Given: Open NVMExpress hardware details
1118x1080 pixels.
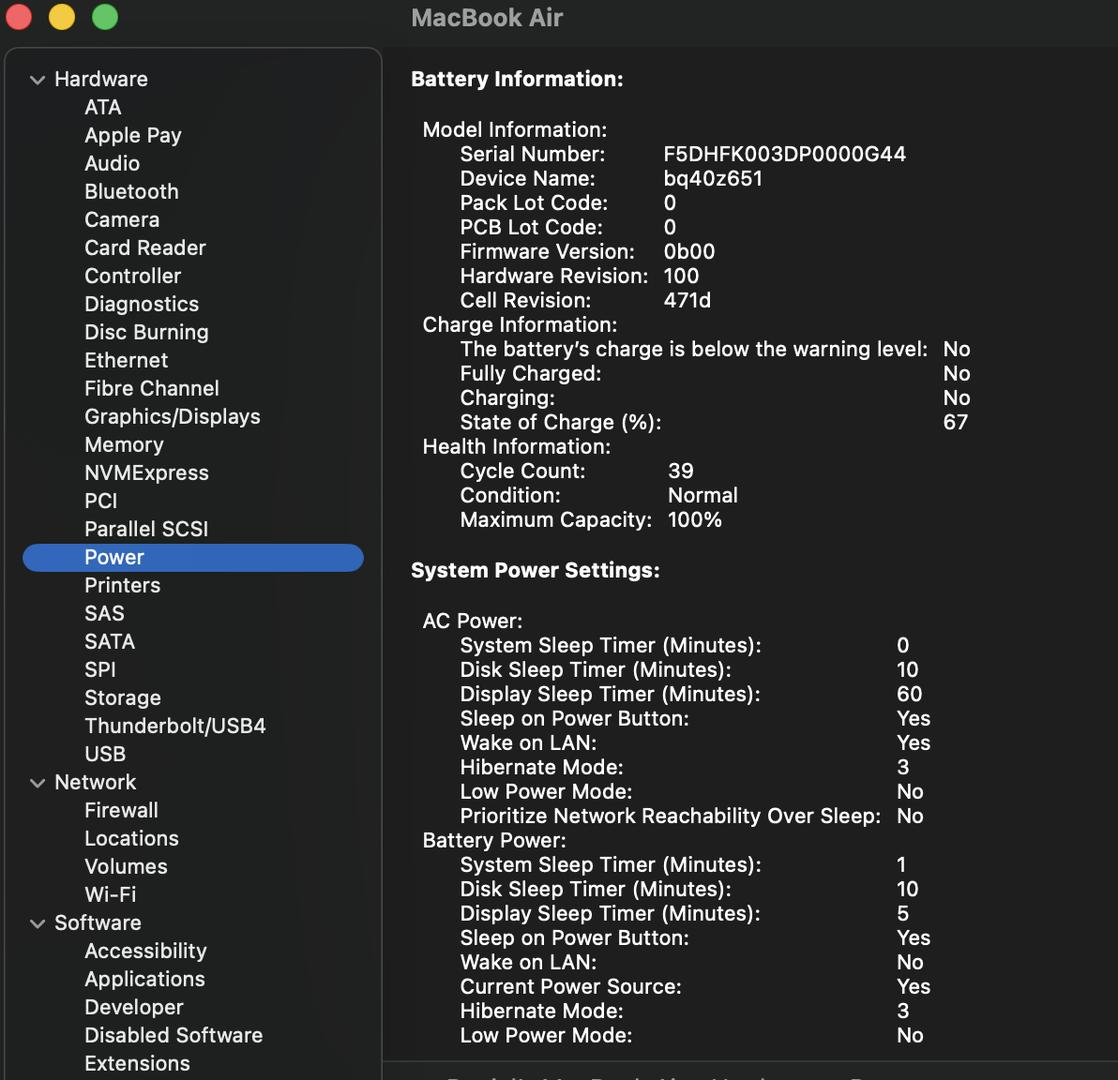Looking at the screenshot, I should (x=146, y=473).
